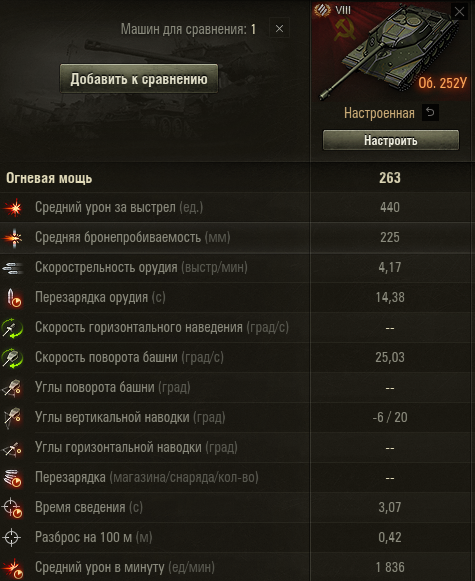475x581 pixels.
Task: Click the Настроить button
Action: pos(391,140)
